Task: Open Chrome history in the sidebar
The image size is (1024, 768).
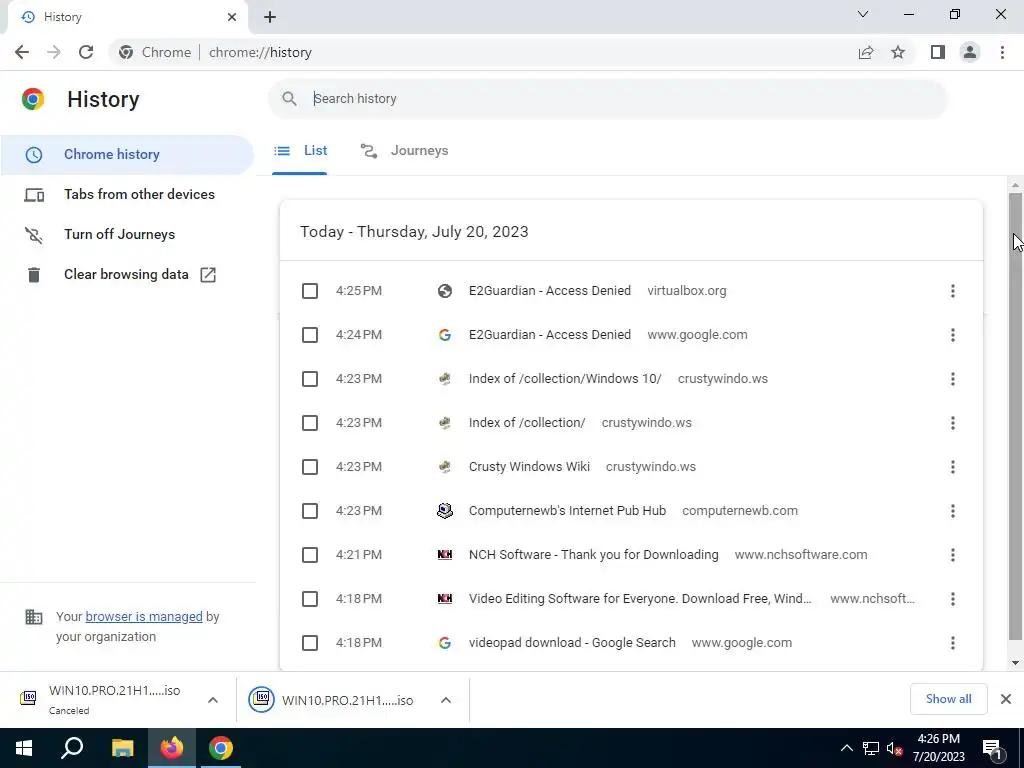Action: [x=127, y=155]
